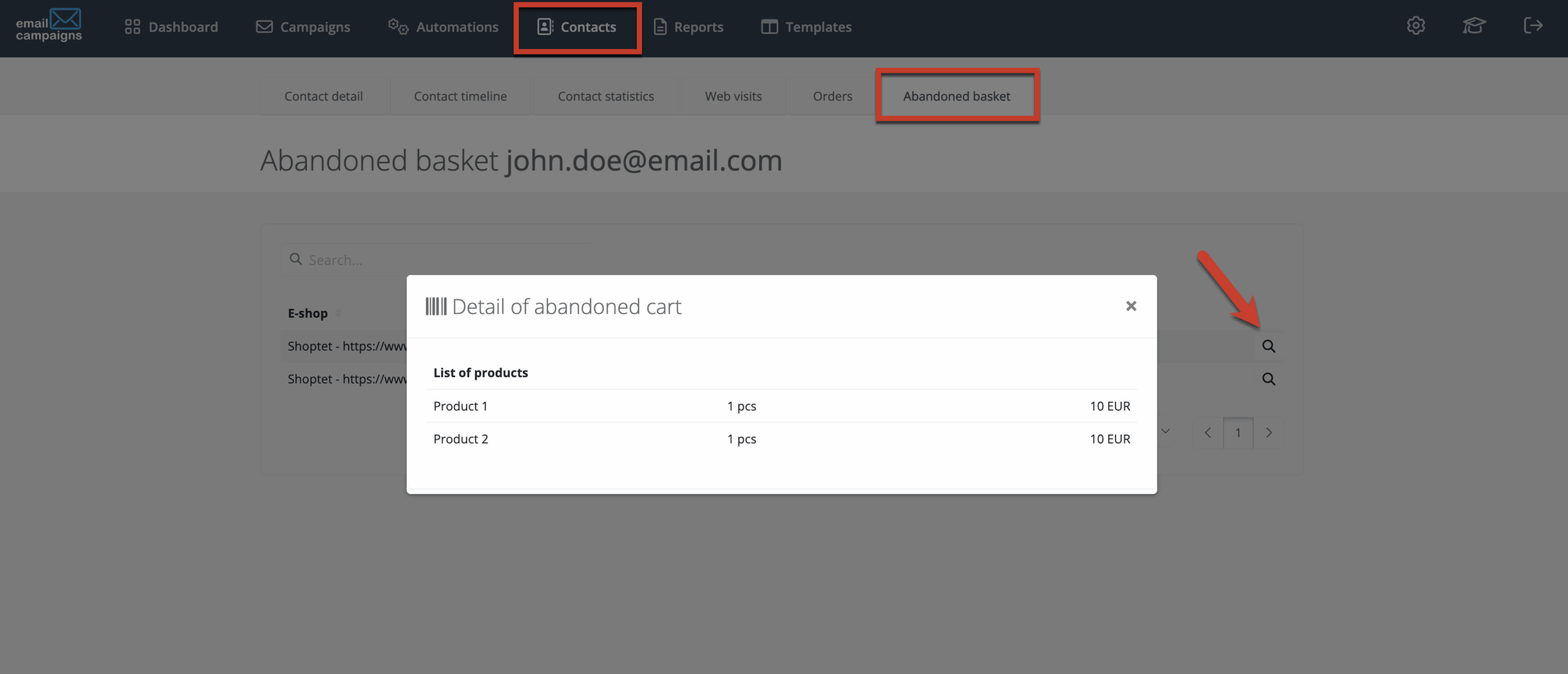
Task: Open the settings gear icon
Action: point(1415,26)
